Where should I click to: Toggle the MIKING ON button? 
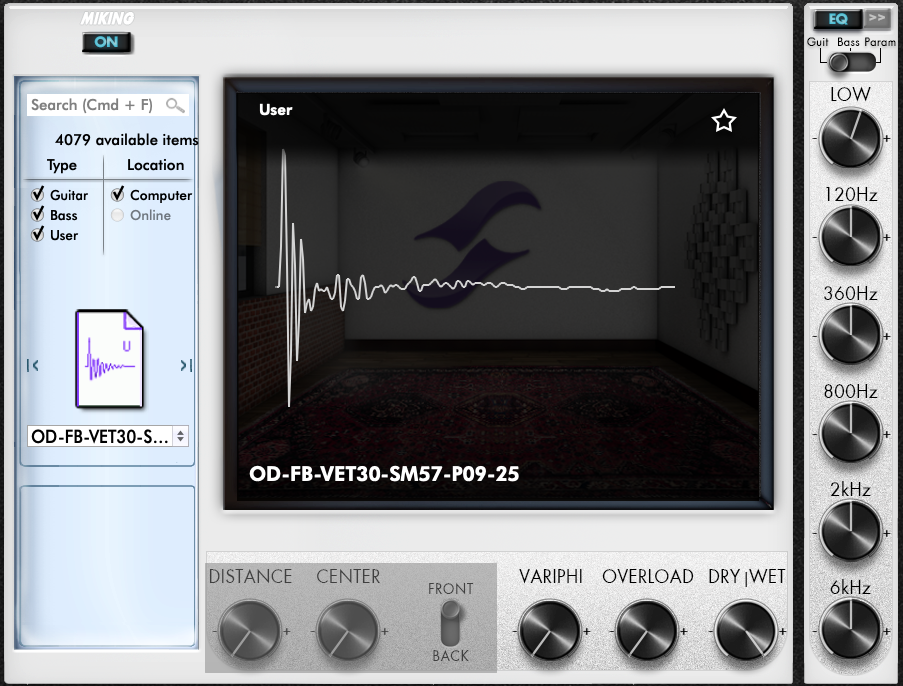107,42
